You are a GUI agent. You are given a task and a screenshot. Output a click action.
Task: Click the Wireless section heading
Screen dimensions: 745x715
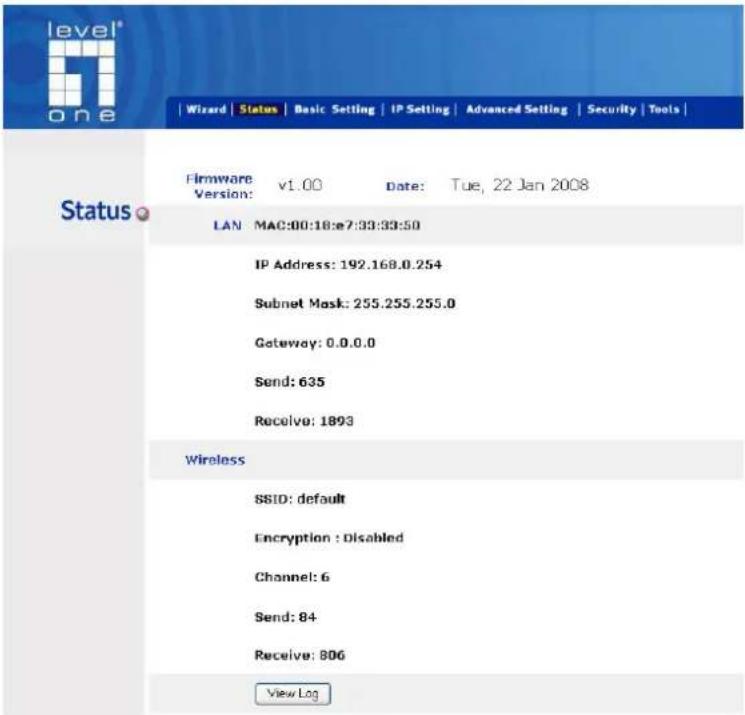click(215, 460)
